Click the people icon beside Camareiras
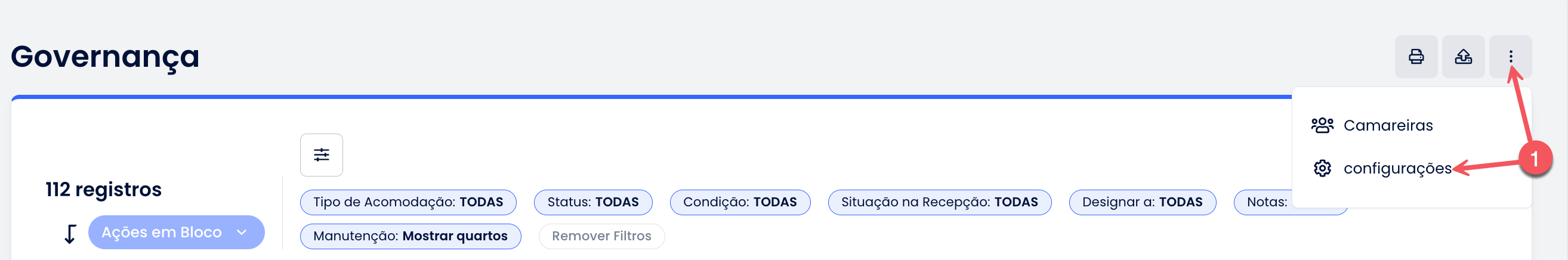Image resolution: width=1568 pixels, height=260 pixels. pos(1322,125)
